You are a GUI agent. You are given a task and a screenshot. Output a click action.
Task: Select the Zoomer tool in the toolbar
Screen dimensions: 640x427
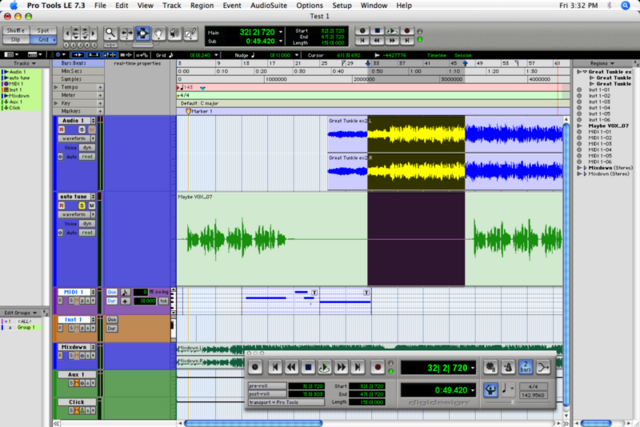(110, 33)
